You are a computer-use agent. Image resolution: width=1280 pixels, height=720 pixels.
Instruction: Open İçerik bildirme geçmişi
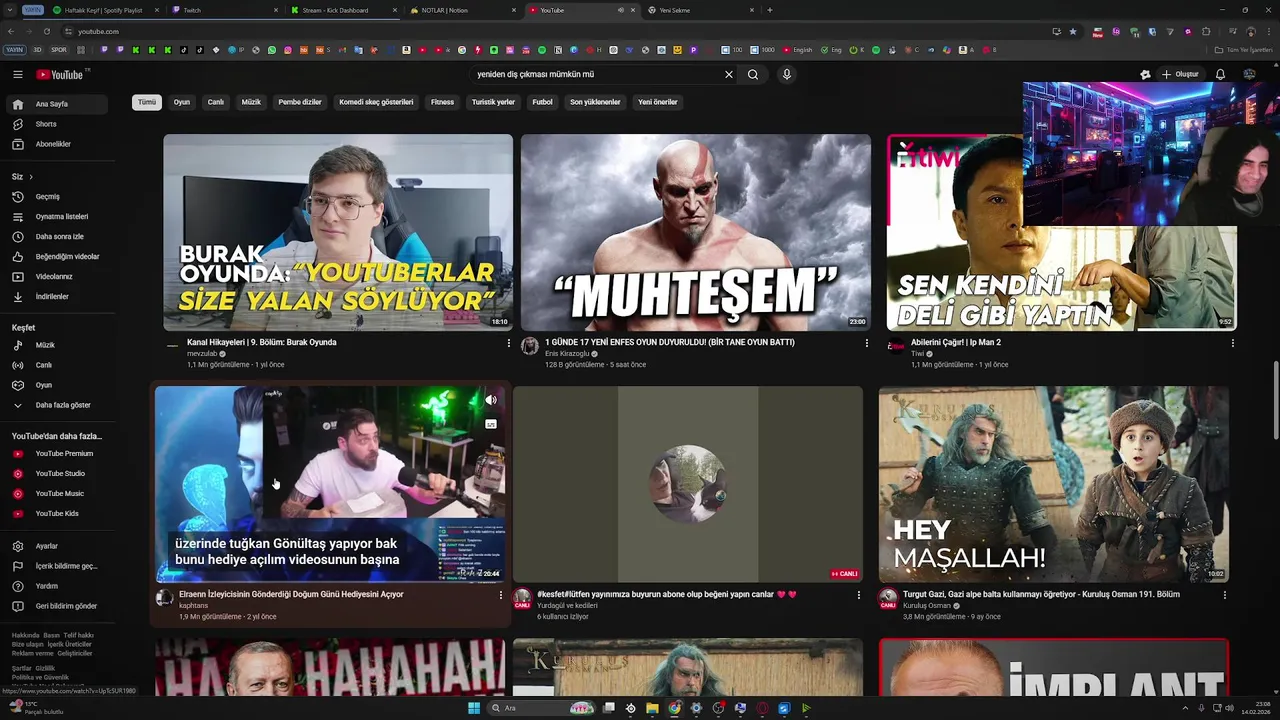tap(58, 566)
